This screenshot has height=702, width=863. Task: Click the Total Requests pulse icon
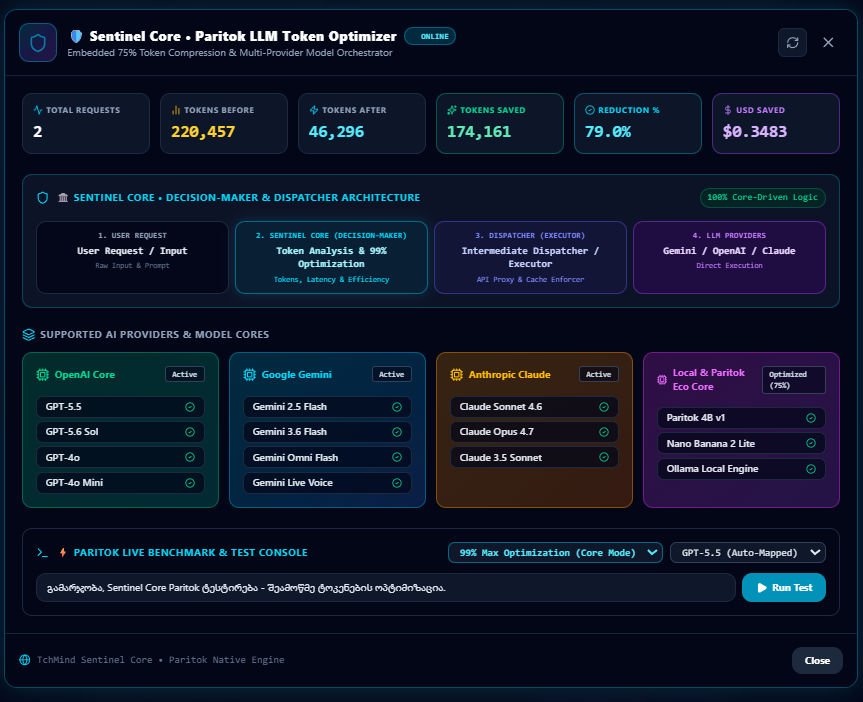38,110
